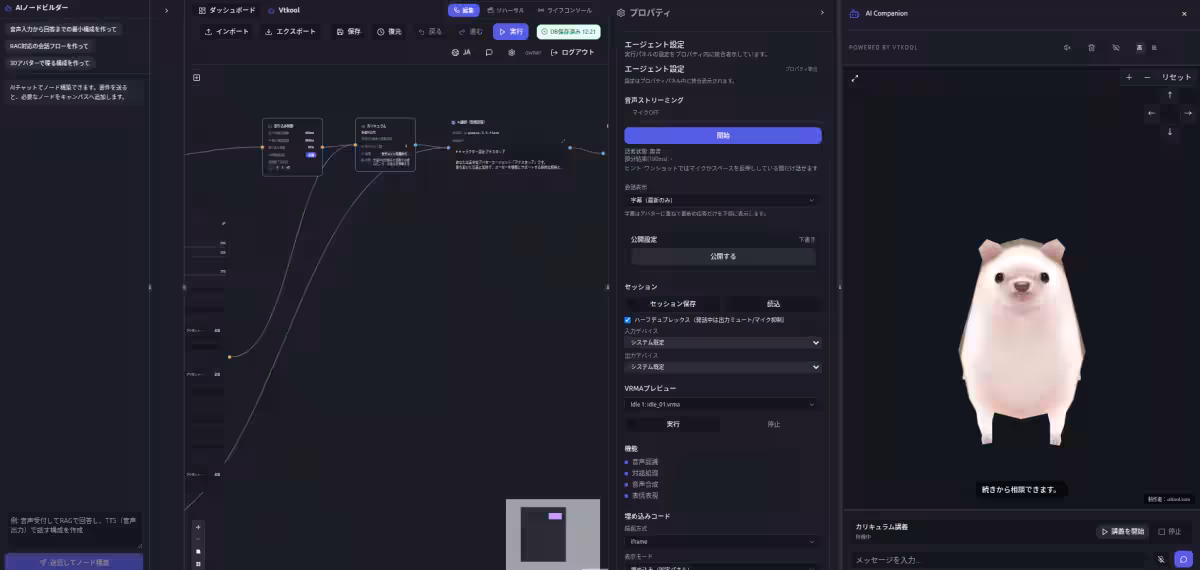Open the comment bubble icon in toolbar
Image resolution: width=1200 pixels, height=570 pixels.
(x=489, y=52)
